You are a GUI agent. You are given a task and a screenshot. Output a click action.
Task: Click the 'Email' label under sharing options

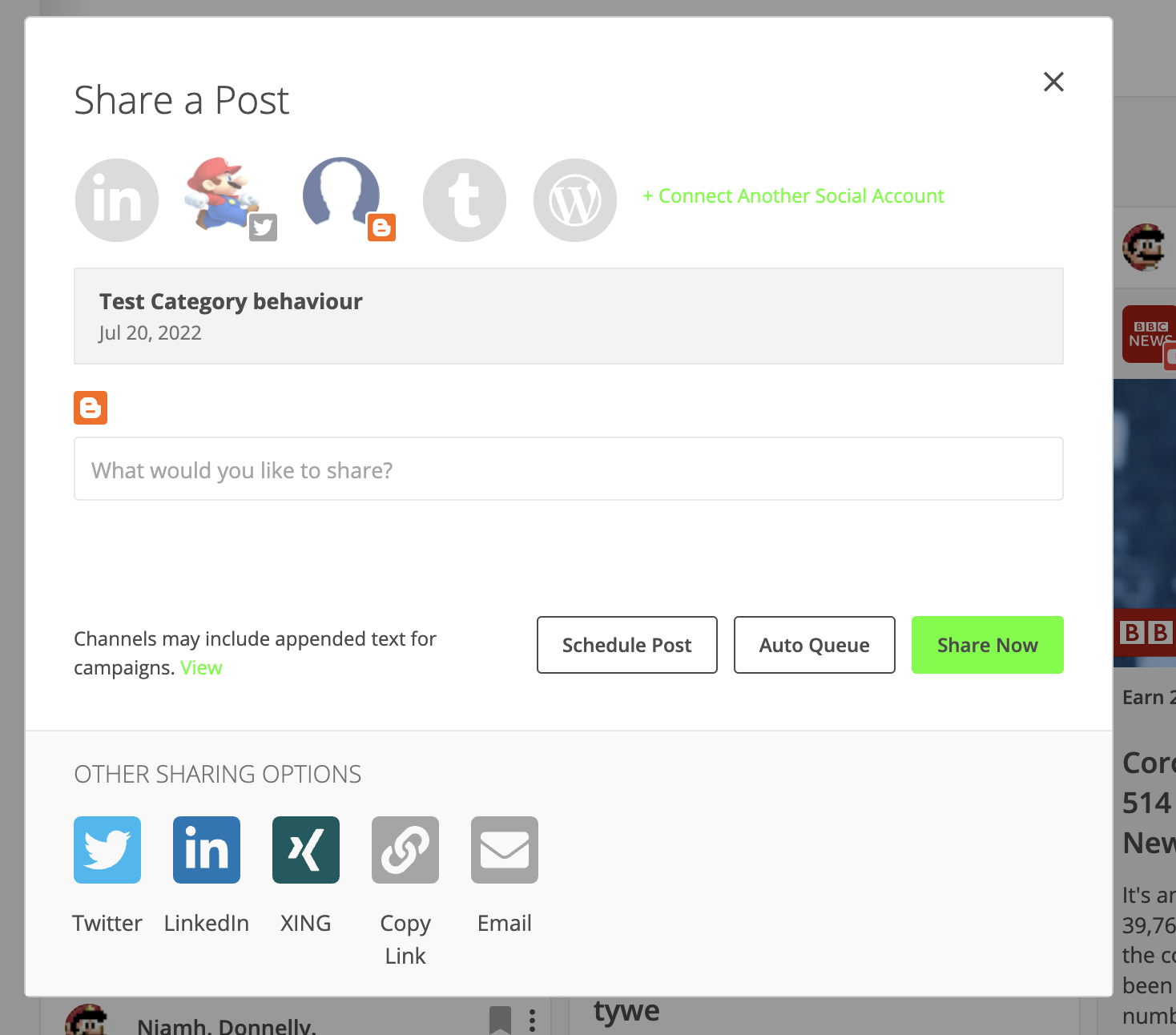[x=505, y=924]
